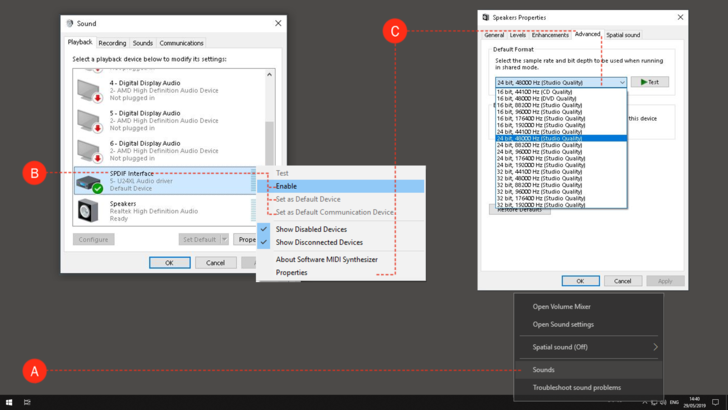Open the ENG language indicator
Screen dimensions: 728x410
click(x=674, y=402)
